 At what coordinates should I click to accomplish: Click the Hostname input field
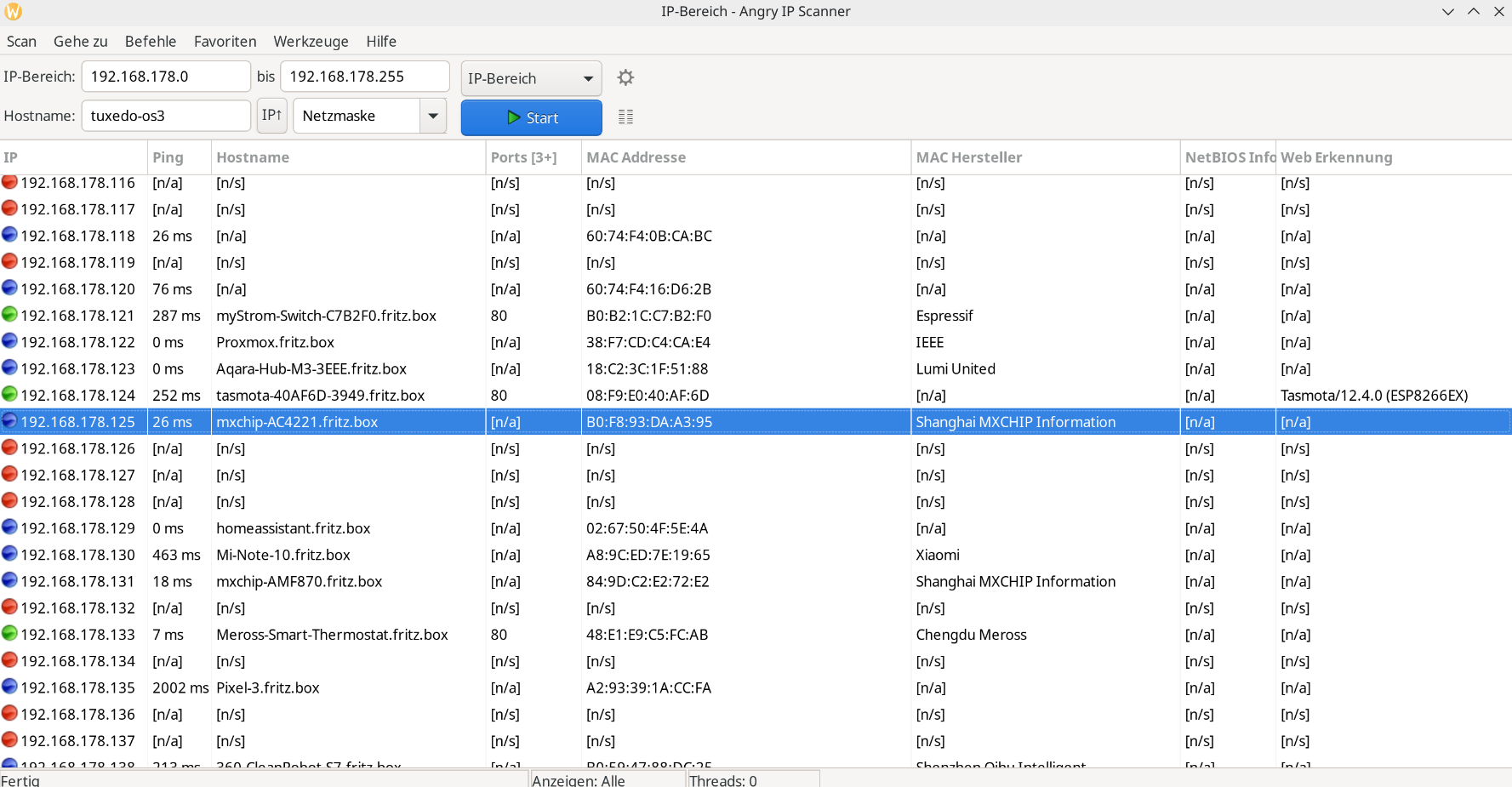click(x=165, y=116)
